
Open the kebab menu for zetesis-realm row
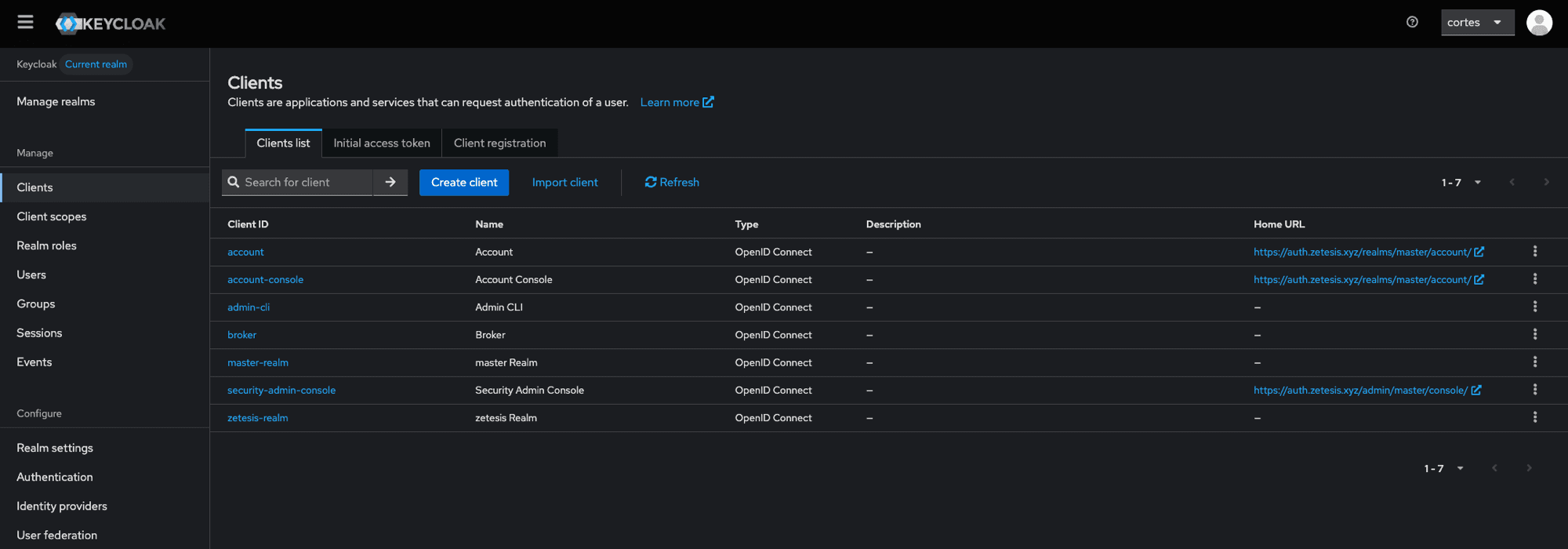tap(1534, 417)
